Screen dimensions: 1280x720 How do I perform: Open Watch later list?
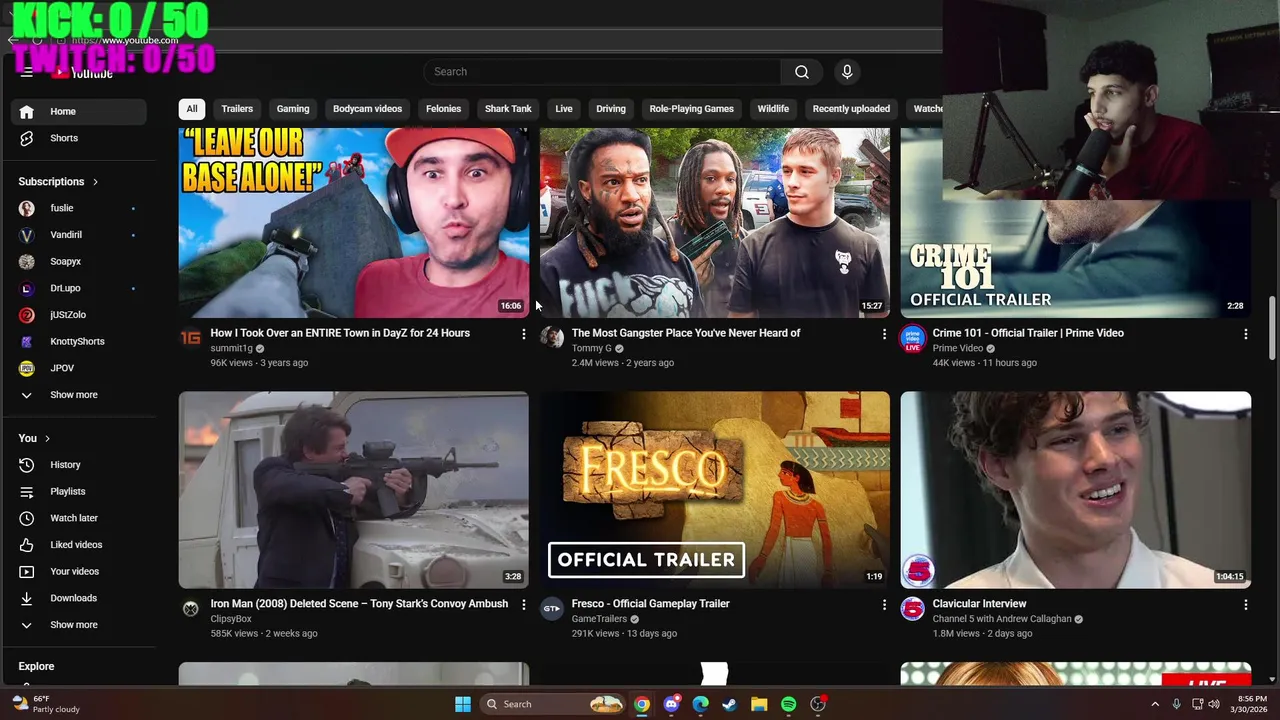[78, 518]
